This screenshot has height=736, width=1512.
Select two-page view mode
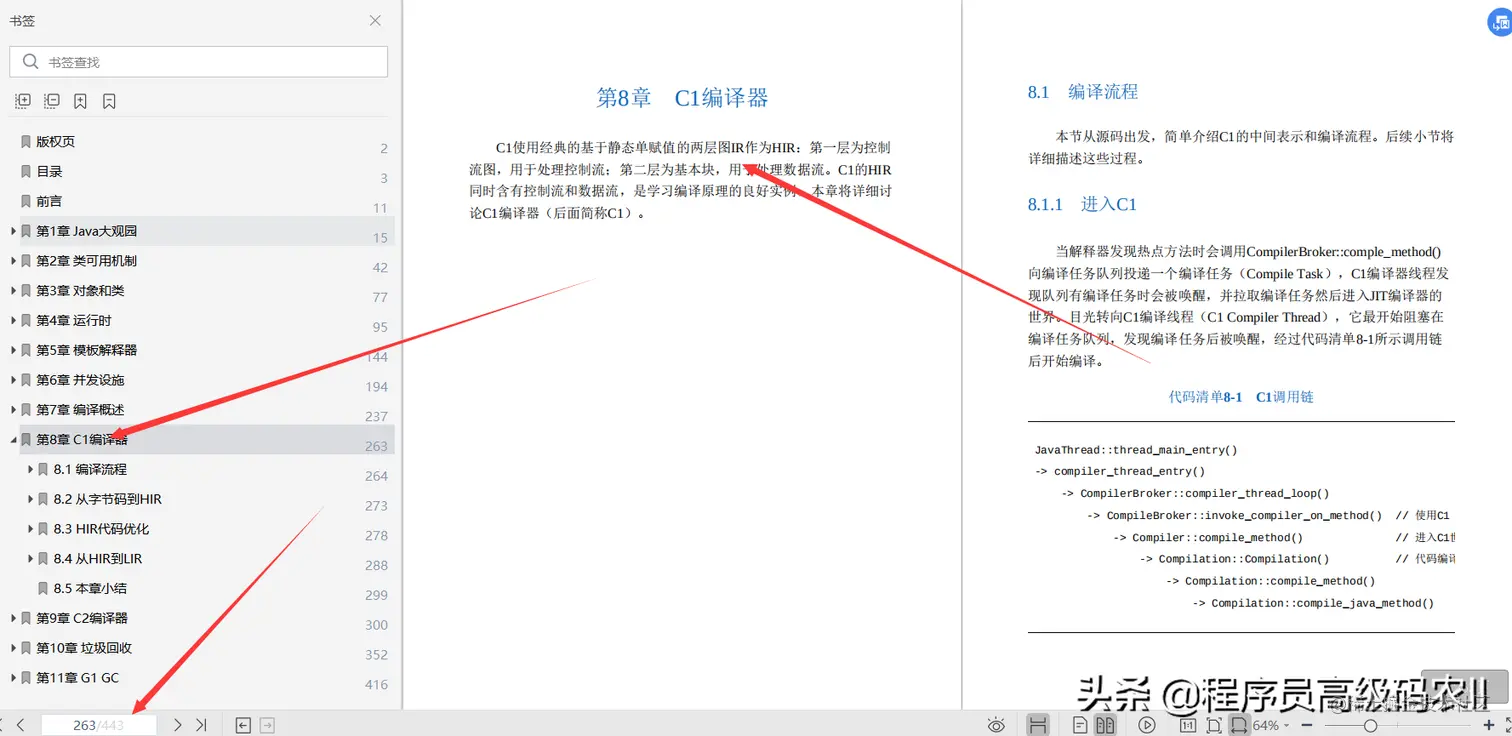click(x=1106, y=725)
